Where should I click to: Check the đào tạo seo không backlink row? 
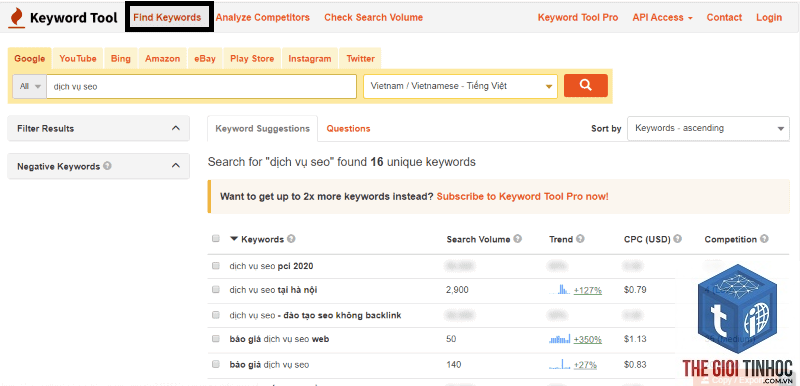coord(215,315)
